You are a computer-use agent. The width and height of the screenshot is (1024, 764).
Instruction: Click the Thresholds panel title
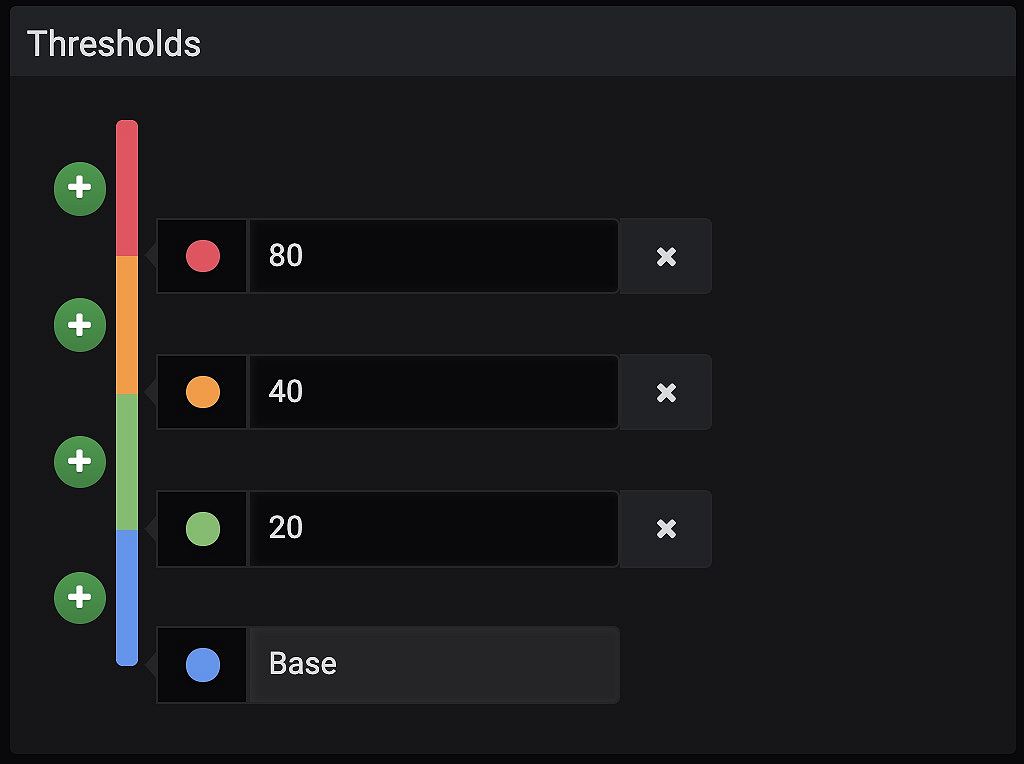113,43
